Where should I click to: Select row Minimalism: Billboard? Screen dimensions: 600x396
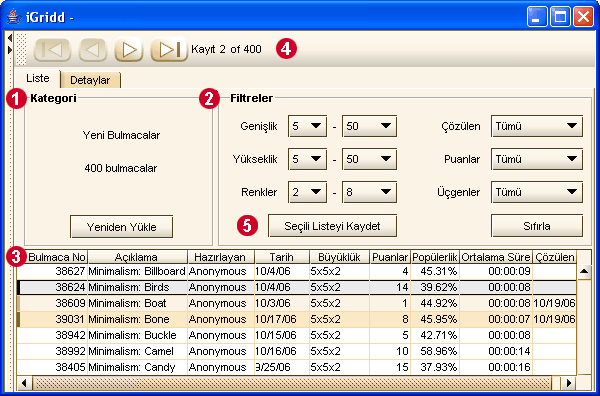tap(297, 272)
